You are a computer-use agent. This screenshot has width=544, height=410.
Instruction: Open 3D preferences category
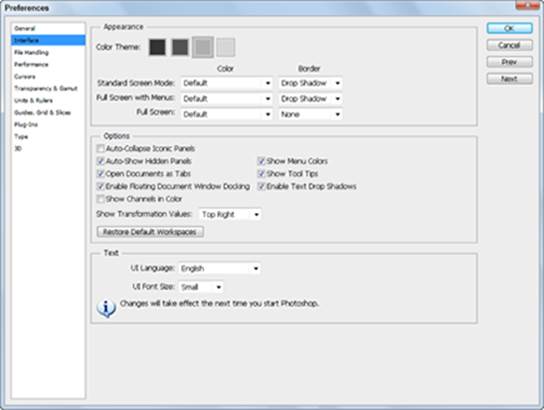pos(48,148)
